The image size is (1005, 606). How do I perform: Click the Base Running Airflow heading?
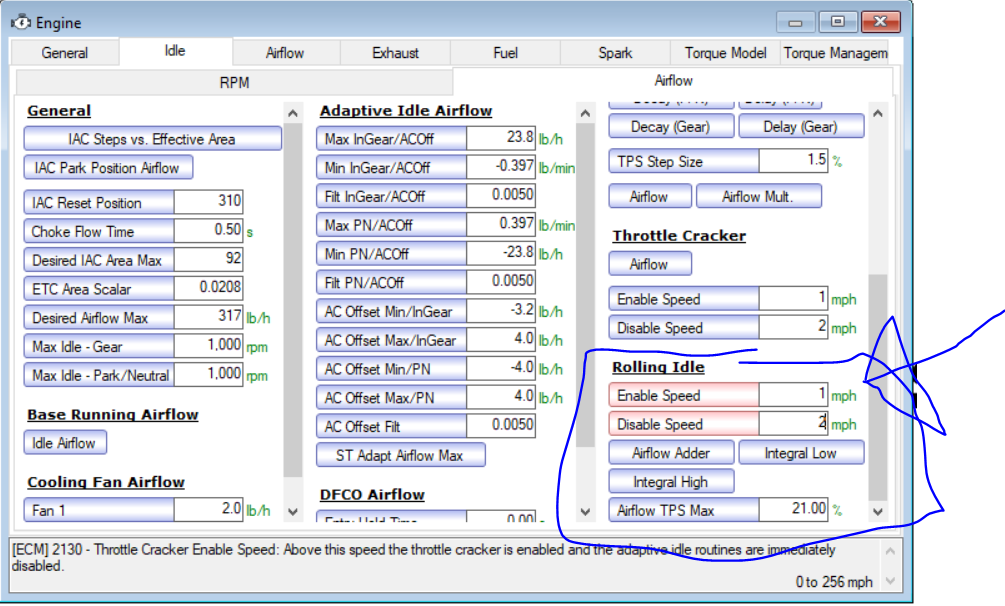[113, 414]
